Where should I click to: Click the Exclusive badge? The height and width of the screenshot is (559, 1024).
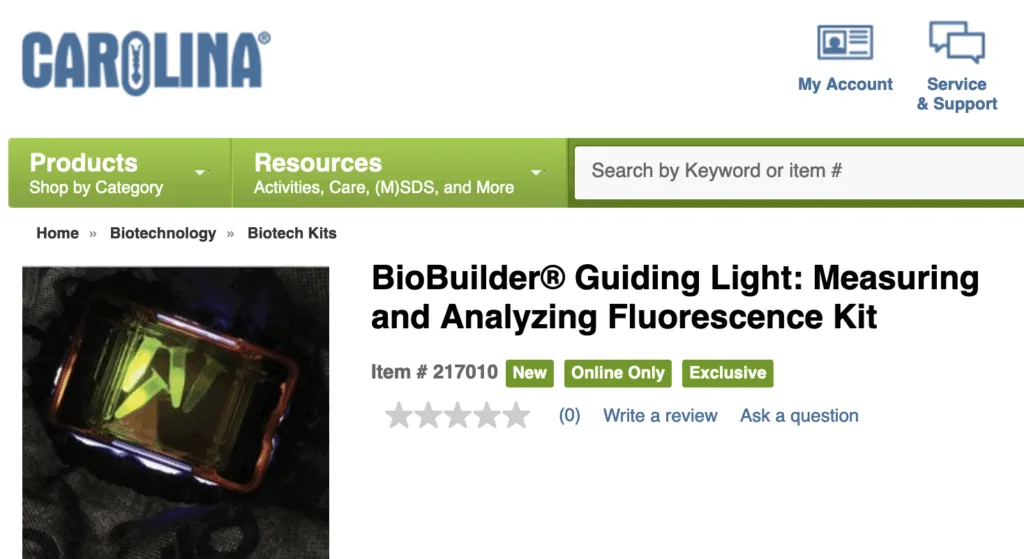[x=728, y=373]
